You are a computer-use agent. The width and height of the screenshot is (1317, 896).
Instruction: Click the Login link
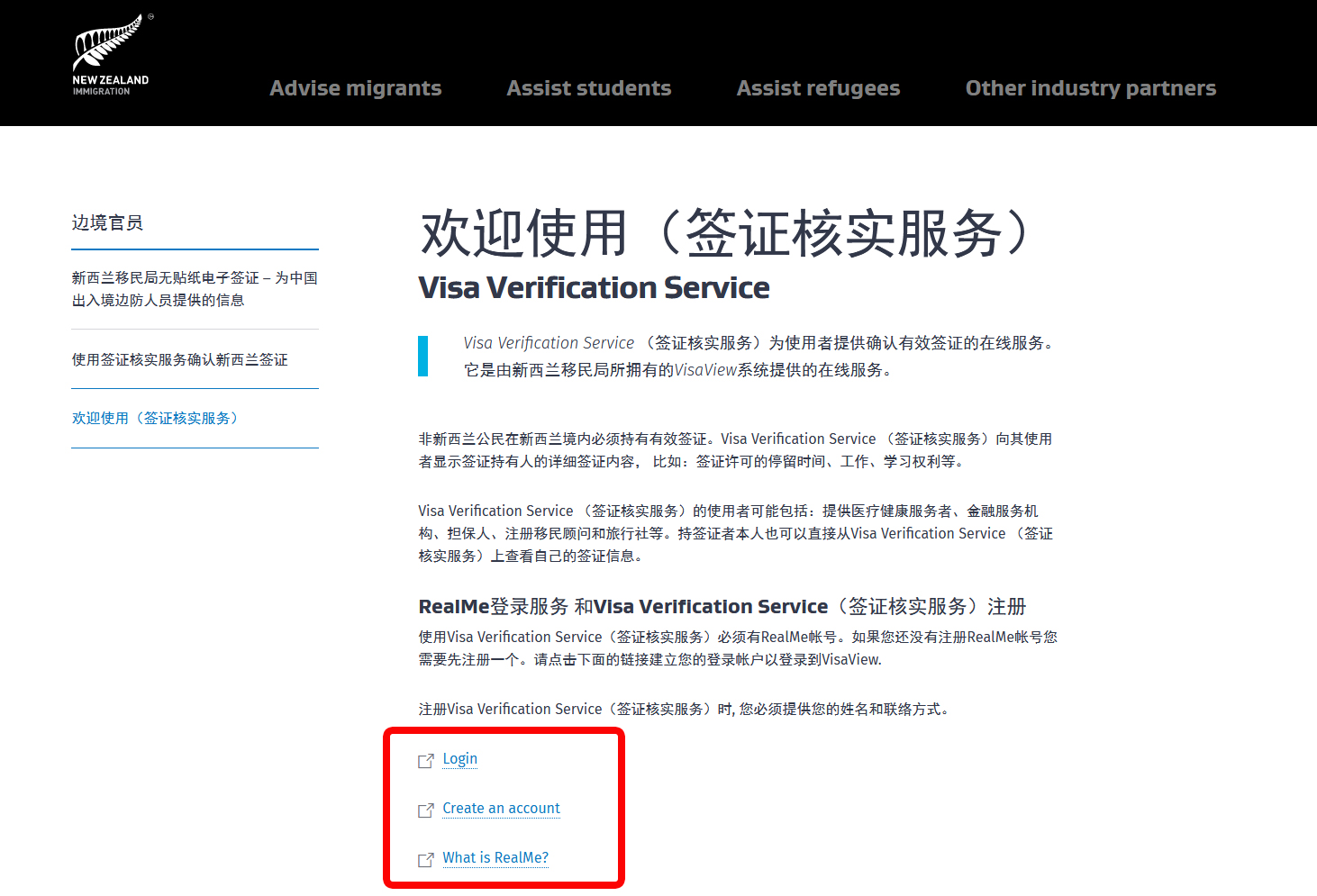[x=460, y=759]
